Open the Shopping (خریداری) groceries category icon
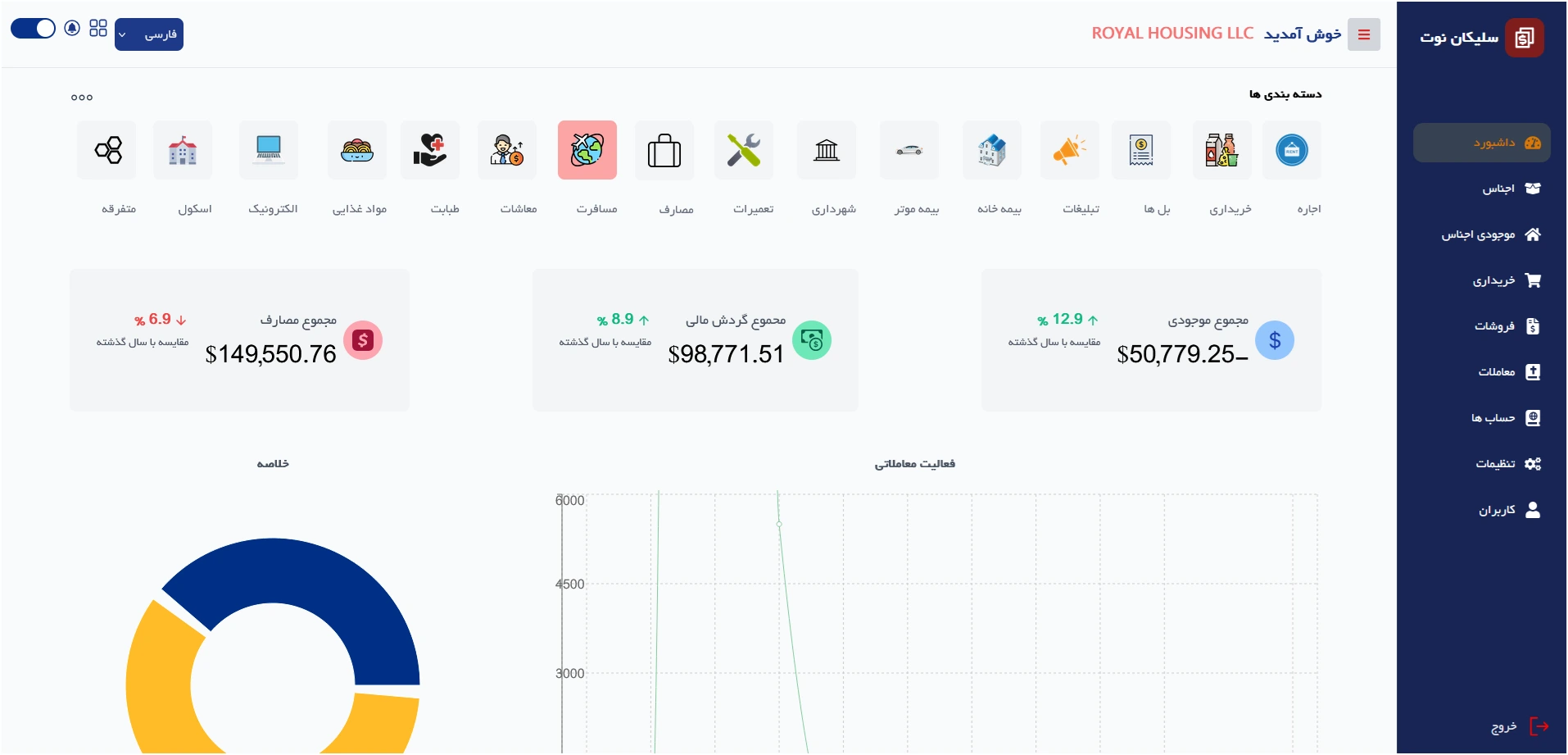 1221,150
